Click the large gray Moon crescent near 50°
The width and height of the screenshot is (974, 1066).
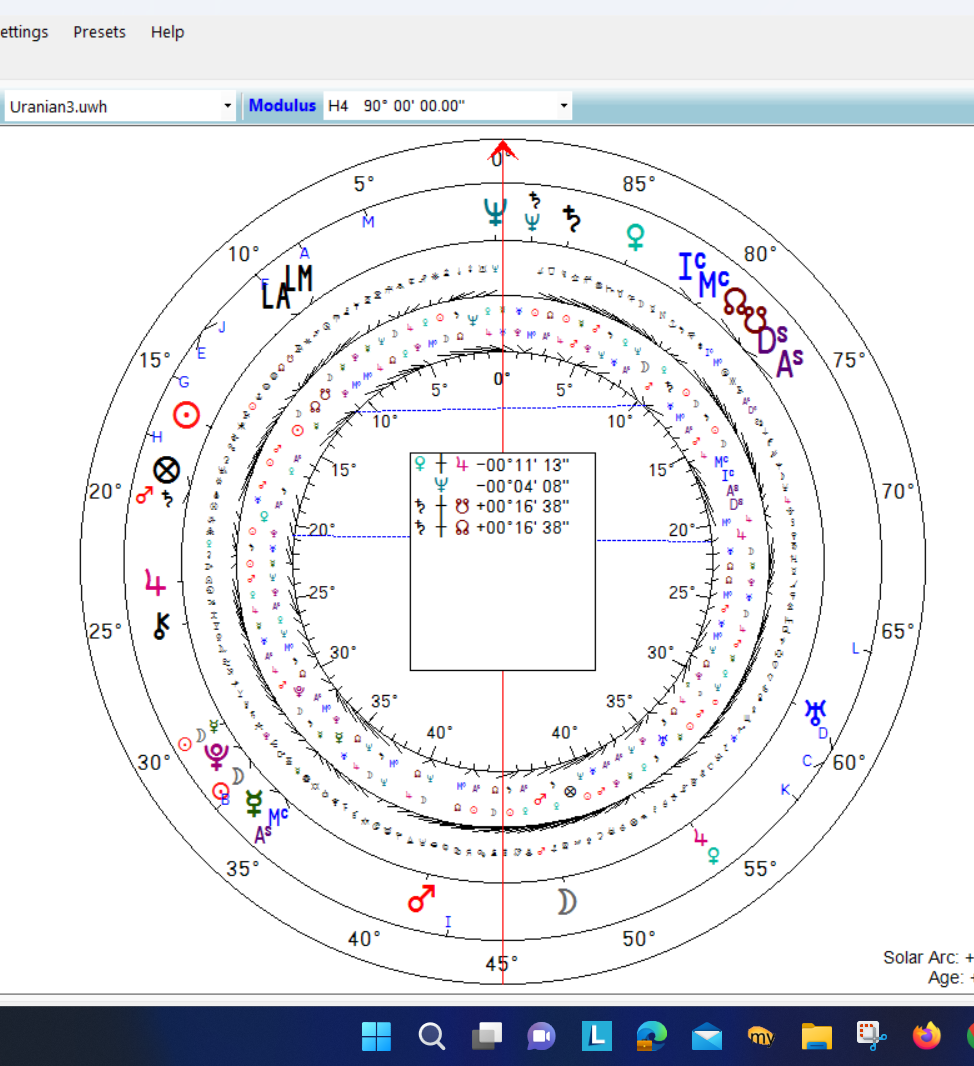point(567,901)
